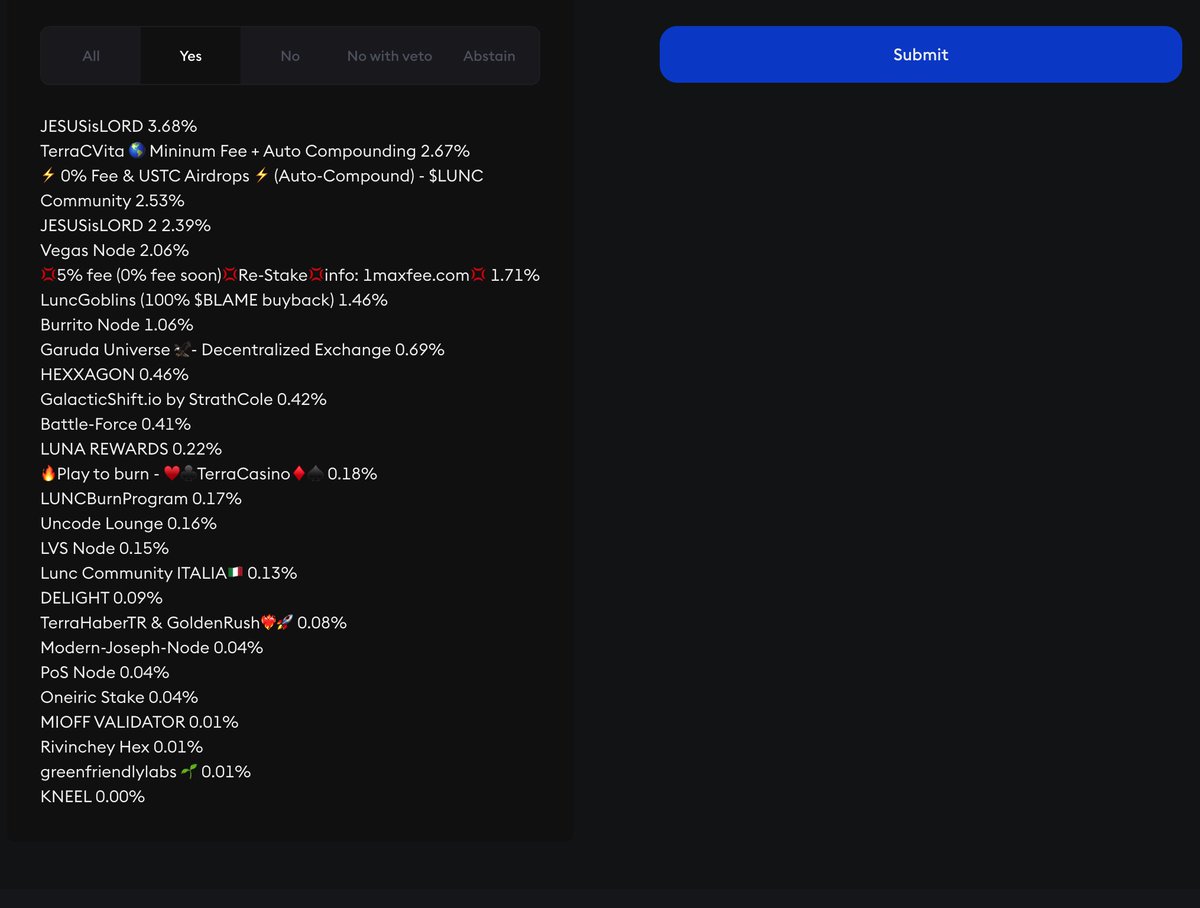
Task: Select the No with veto tab
Action: pos(389,56)
